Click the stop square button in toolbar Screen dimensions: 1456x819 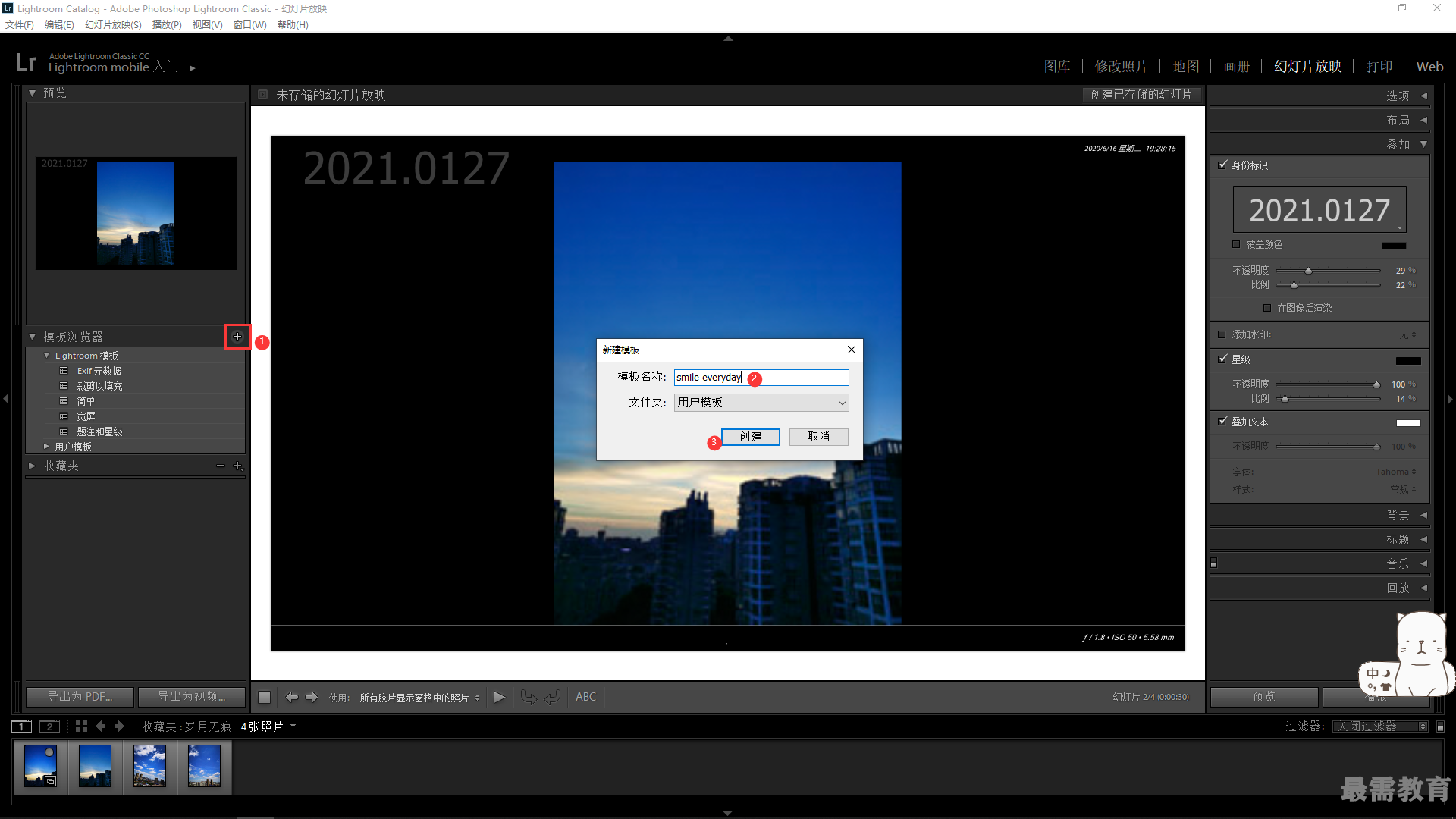[264, 697]
